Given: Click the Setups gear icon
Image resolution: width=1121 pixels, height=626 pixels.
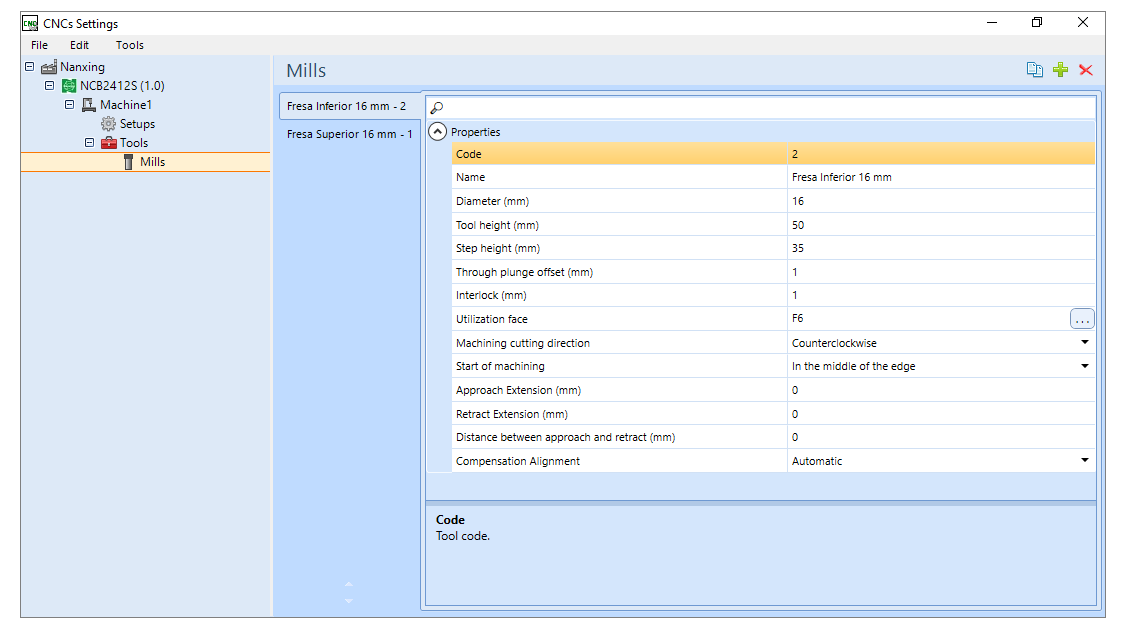Looking at the screenshot, I should pos(108,124).
